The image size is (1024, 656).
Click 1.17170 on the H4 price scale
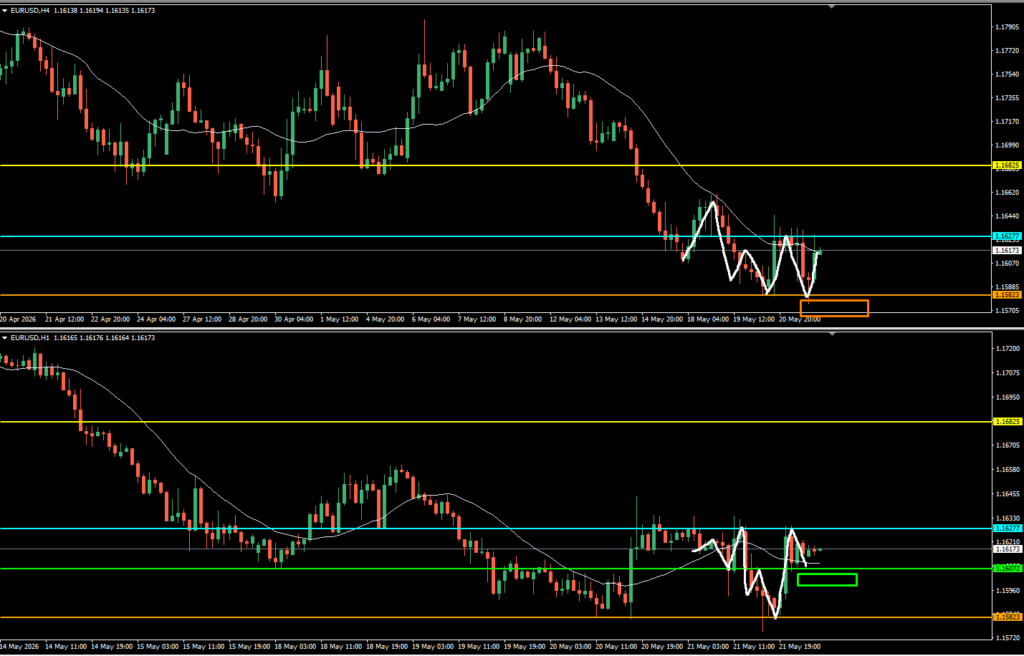(1007, 121)
